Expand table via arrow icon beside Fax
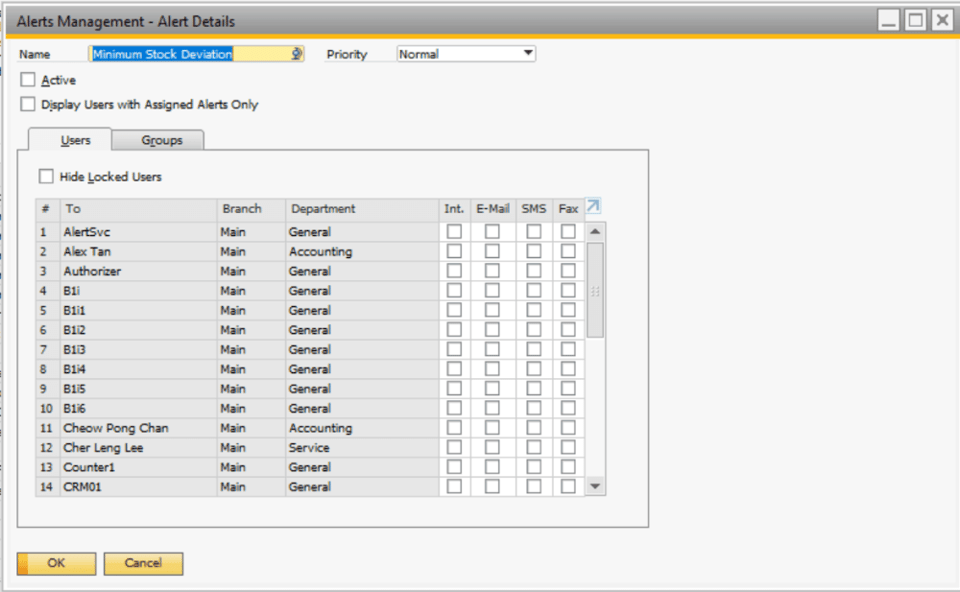Image resolution: width=960 pixels, height=592 pixels. 593,206
